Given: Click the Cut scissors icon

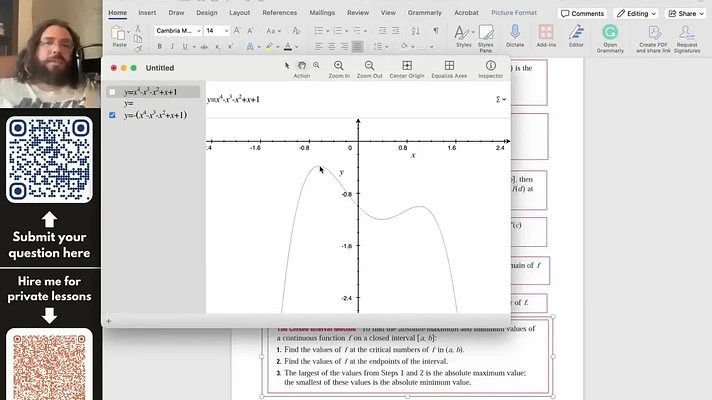Looking at the screenshot, I should 138,29.
